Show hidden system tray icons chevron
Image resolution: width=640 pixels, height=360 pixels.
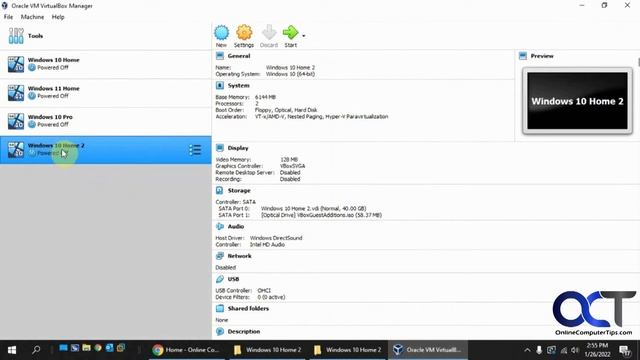tap(527, 350)
